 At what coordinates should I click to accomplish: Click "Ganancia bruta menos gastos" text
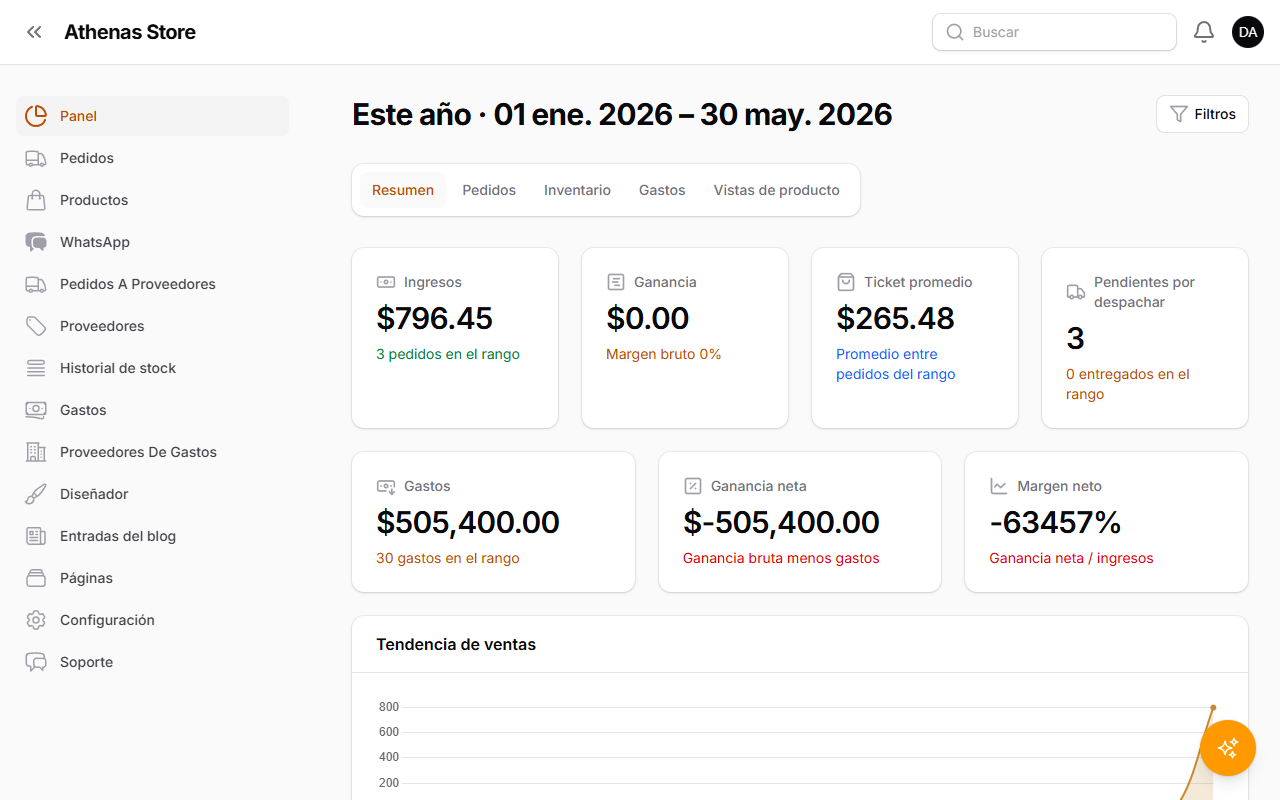click(781, 558)
